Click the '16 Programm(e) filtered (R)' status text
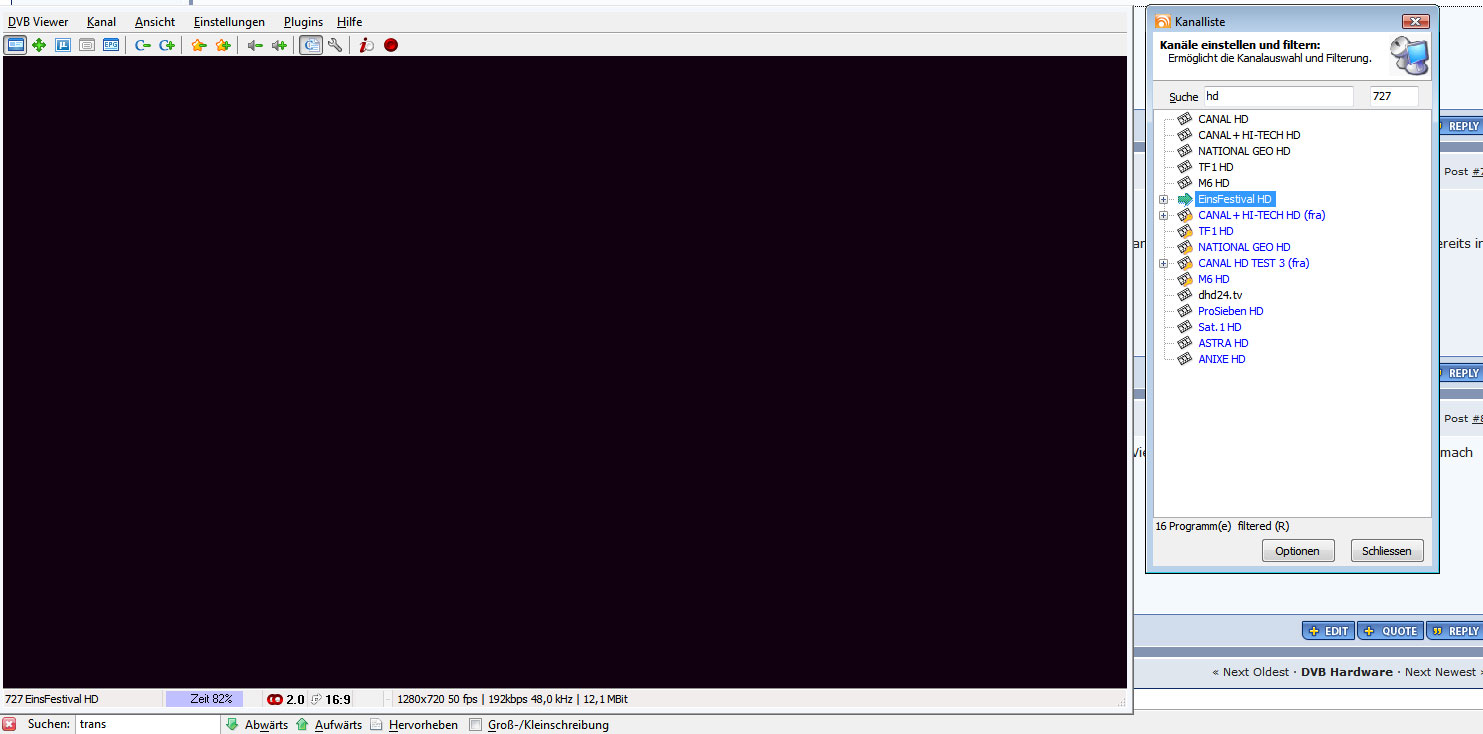Image resolution: width=1483 pixels, height=734 pixels. (x=1222, y=526)
